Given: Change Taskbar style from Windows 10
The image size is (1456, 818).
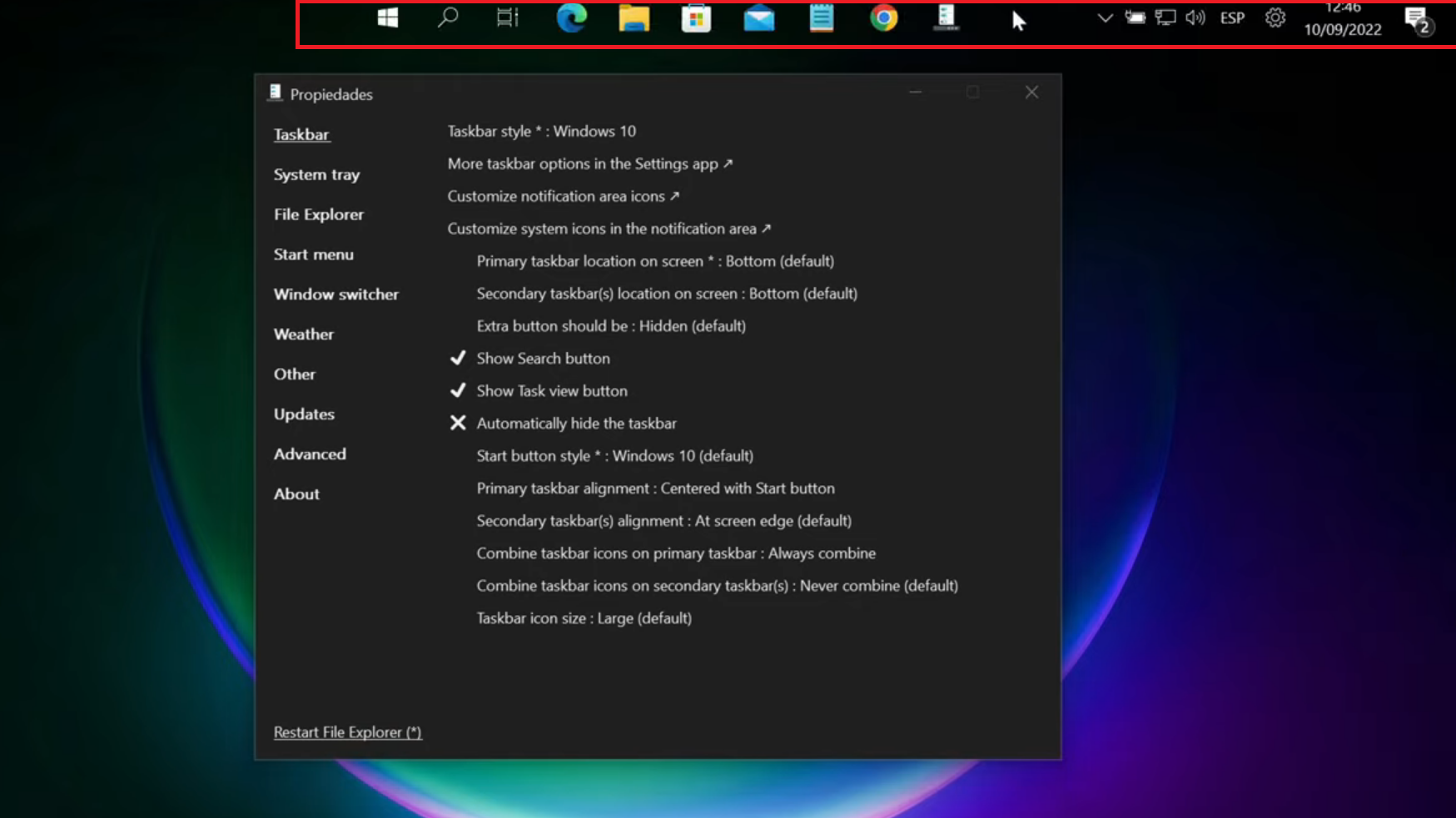Looking at the screenshot, I should (542, 131).
